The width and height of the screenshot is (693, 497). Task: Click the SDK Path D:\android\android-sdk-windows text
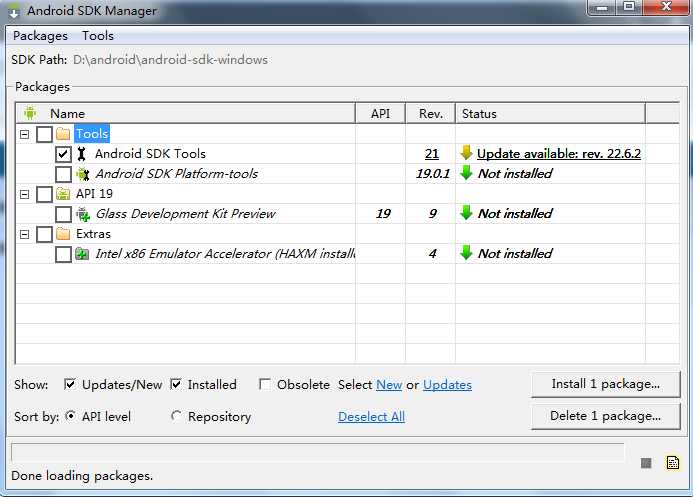pos(170,60)
